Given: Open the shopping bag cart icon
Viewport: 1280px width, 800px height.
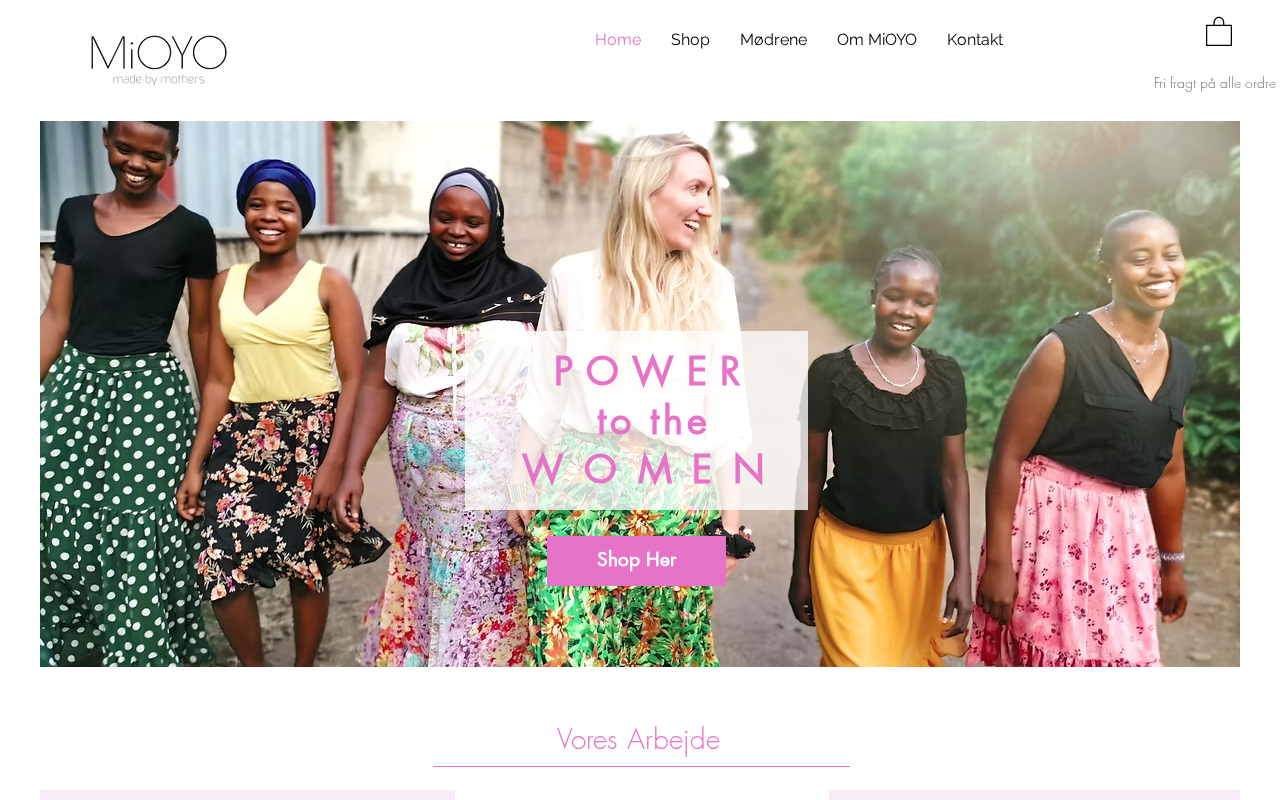Looking at the screenshot, I should (x=1218, y=32).
